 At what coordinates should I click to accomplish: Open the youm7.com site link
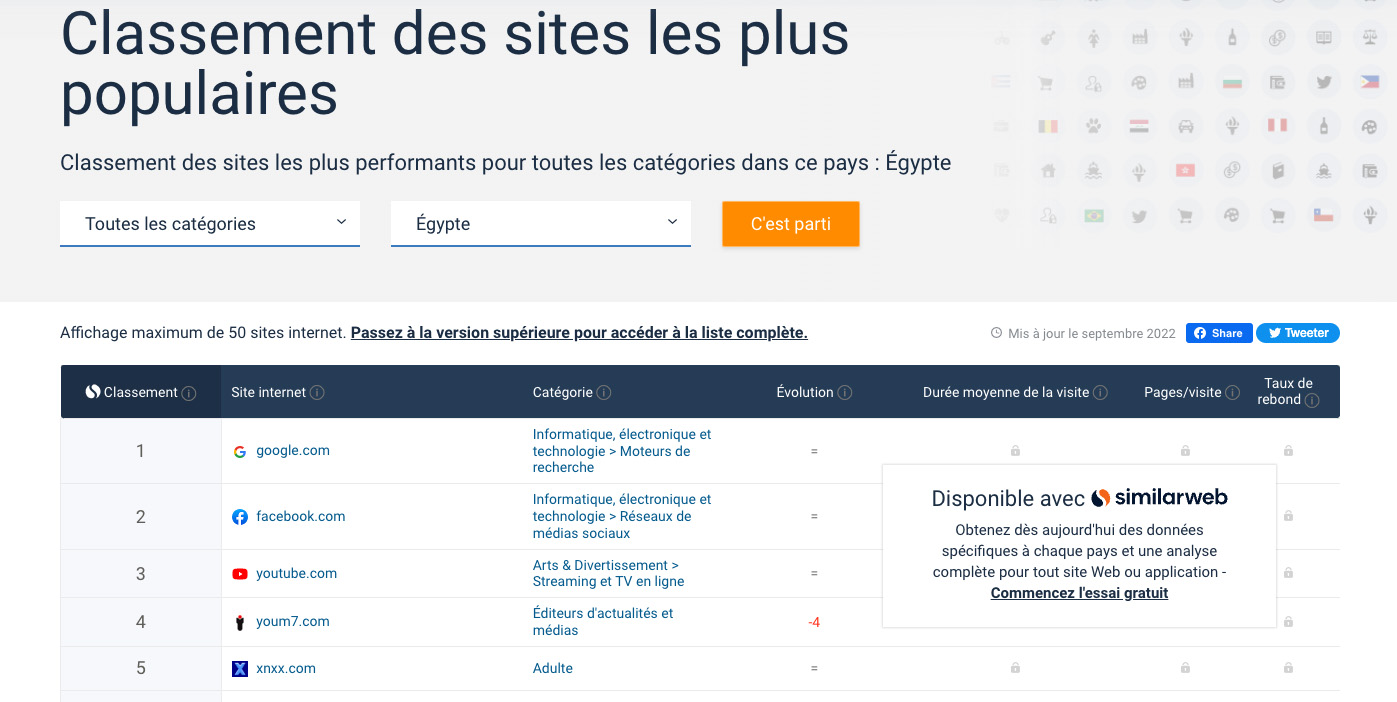click(293, 622)
